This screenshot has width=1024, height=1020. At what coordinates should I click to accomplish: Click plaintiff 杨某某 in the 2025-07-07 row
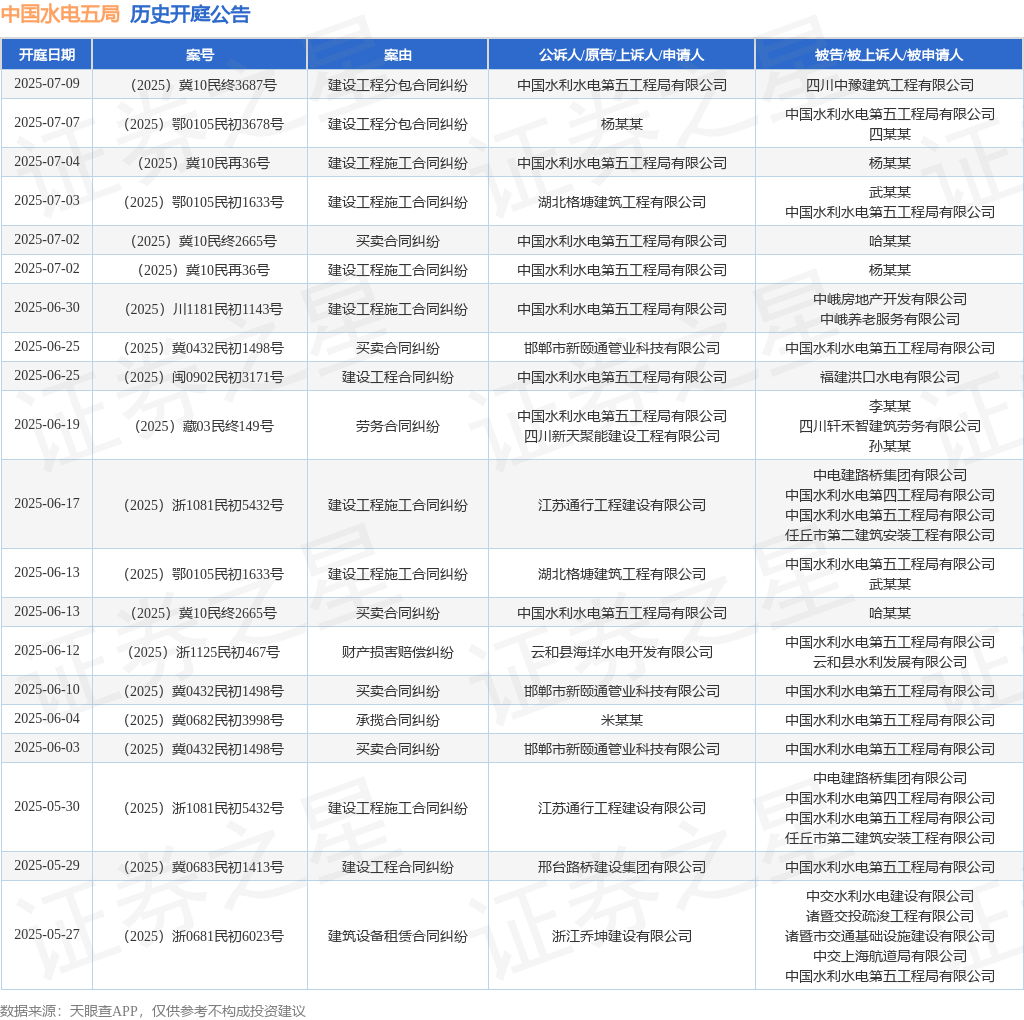[x=621, y=124]
